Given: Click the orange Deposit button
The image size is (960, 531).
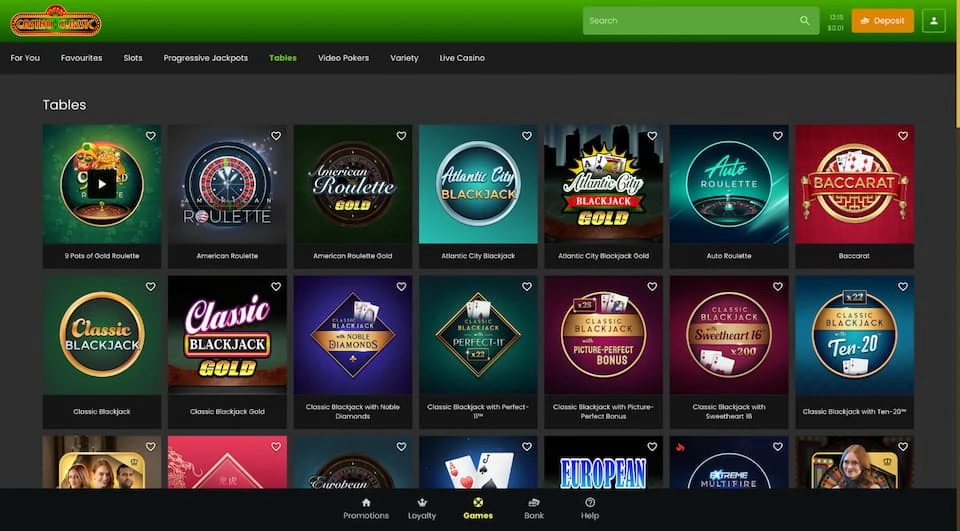Looking at the screenshot, I should 882,21.
